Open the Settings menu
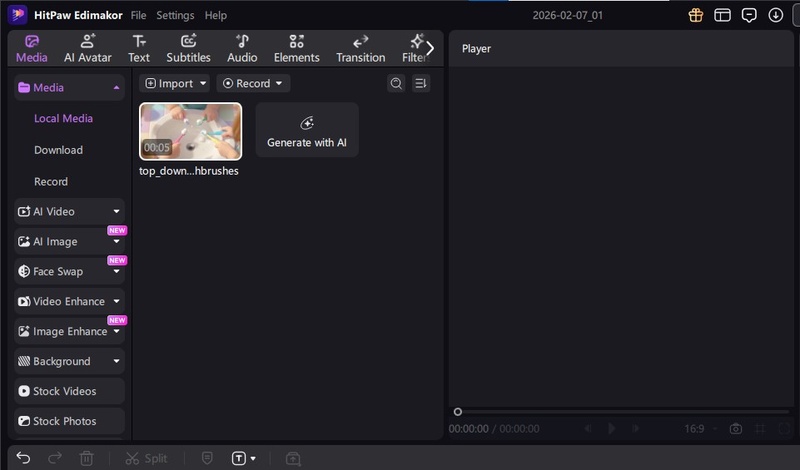Viewport: 800px width, 470px height. 175,16
